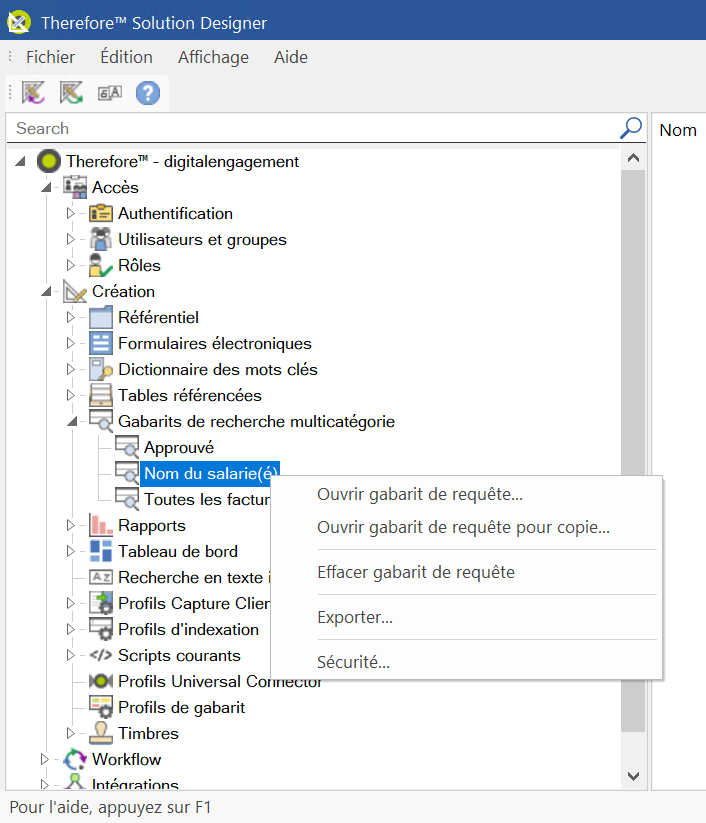Click the Tables référencées icon

101,395
